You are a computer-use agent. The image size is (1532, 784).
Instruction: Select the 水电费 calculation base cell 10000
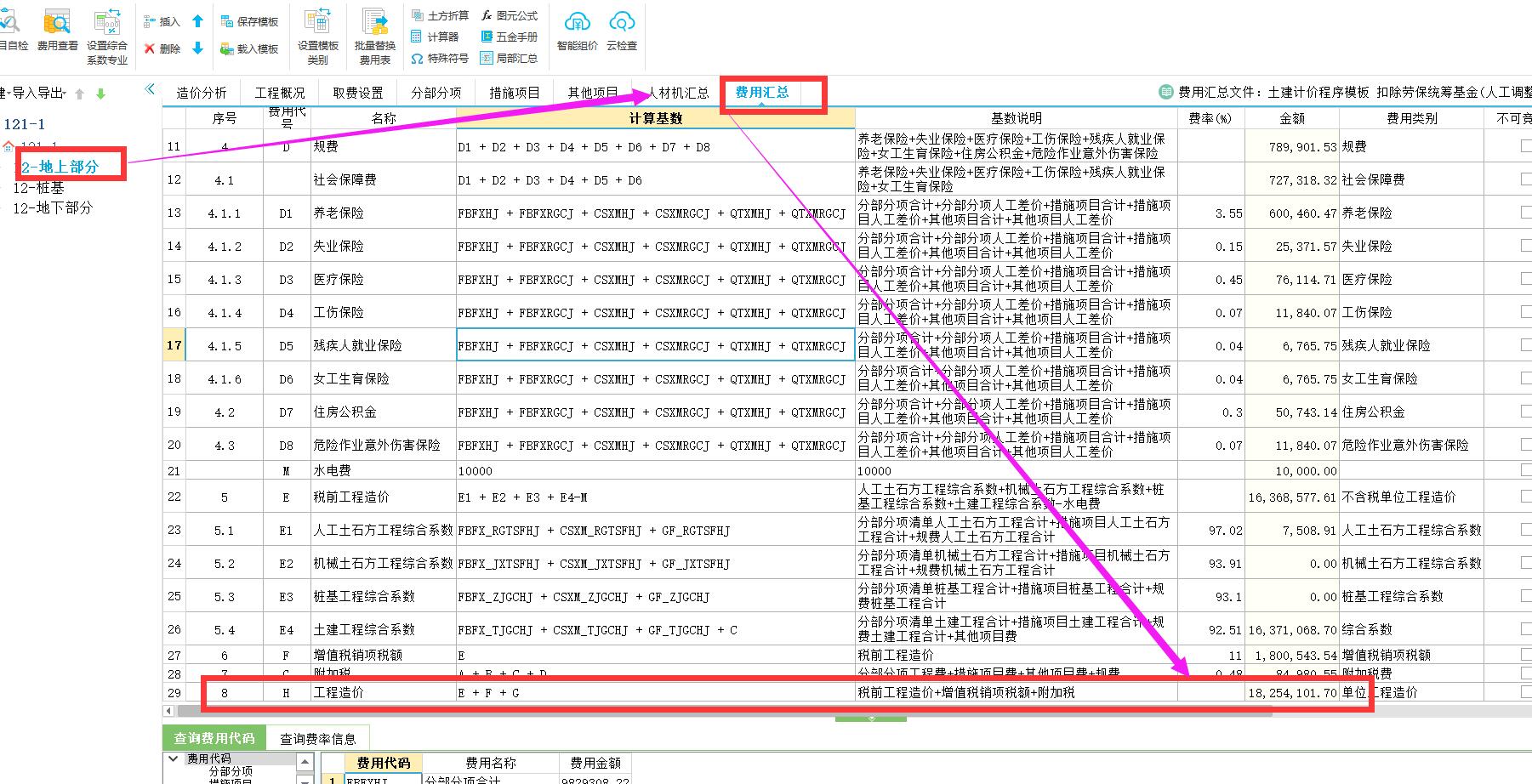coord(655,470)
